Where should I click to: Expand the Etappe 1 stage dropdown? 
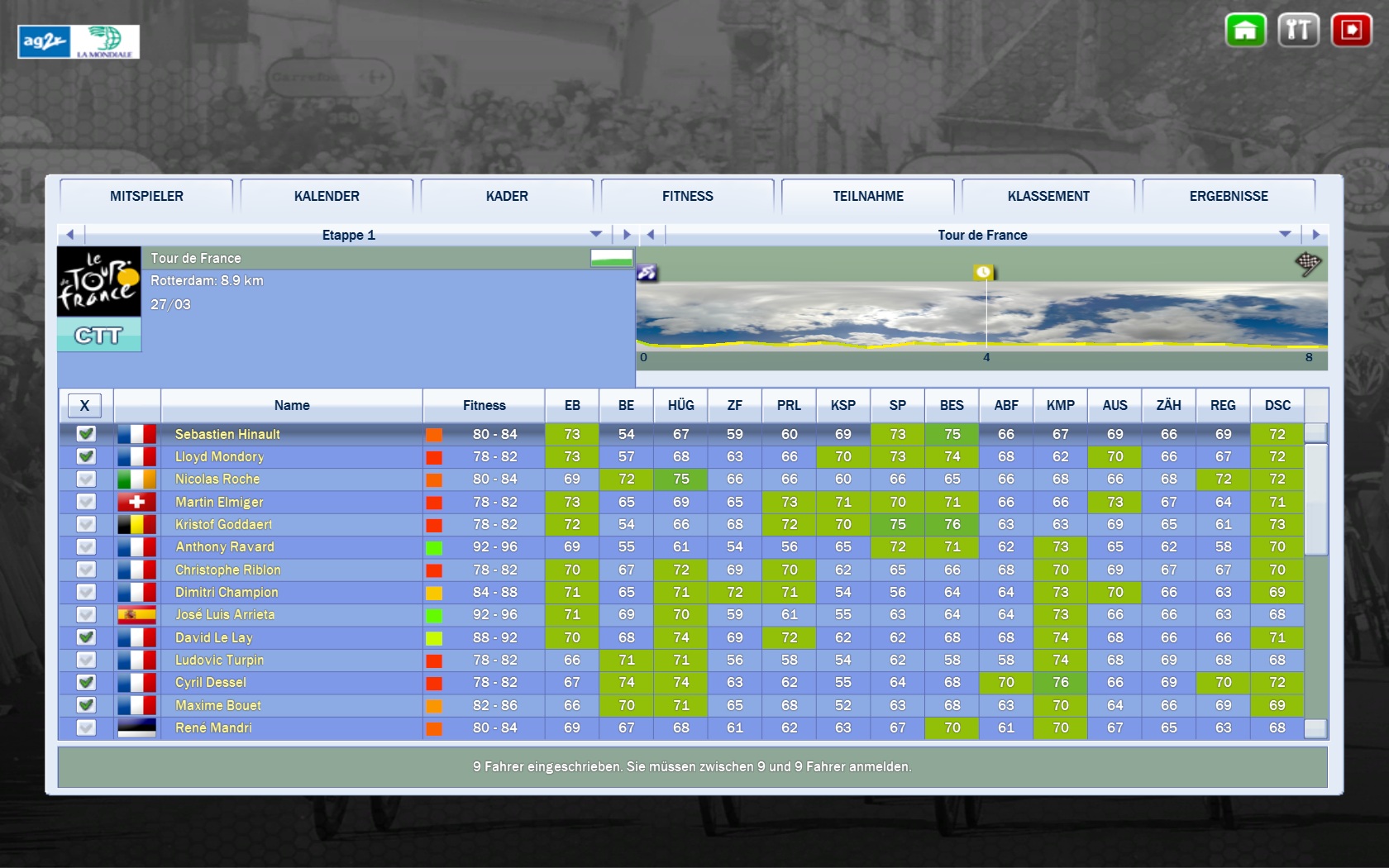click(596, 235)
